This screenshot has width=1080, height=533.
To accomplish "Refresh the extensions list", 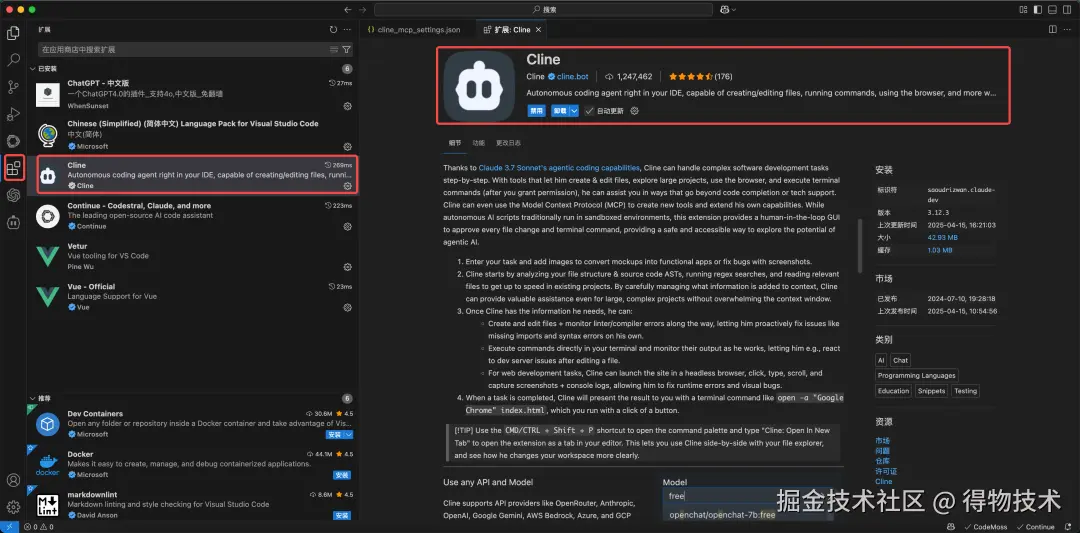I will 333,30.
